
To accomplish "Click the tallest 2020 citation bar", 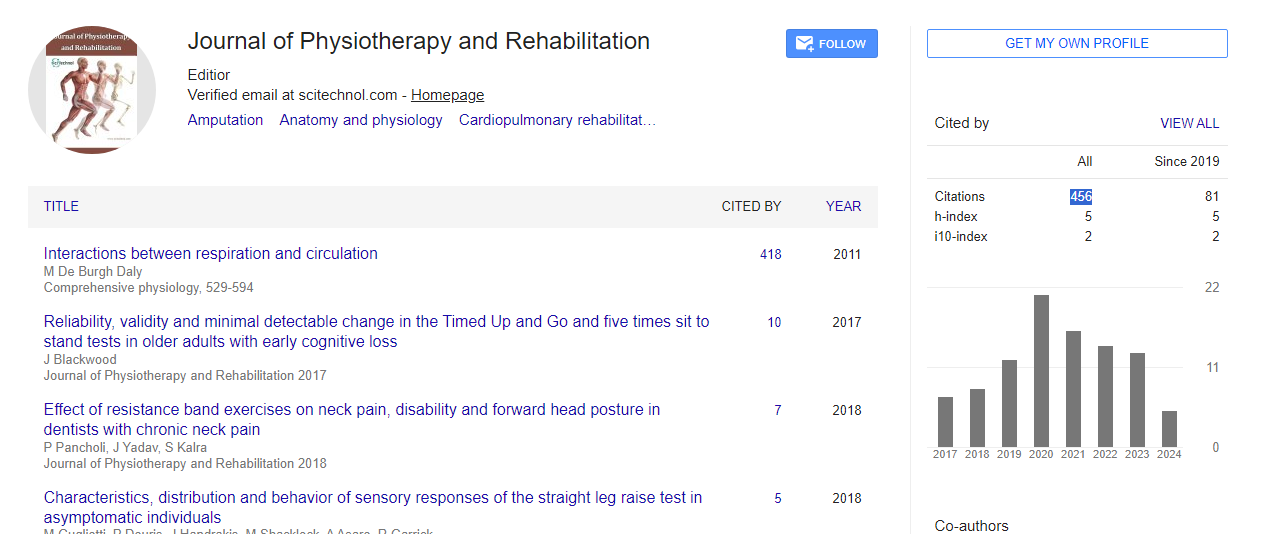I will pos(1041,371).
